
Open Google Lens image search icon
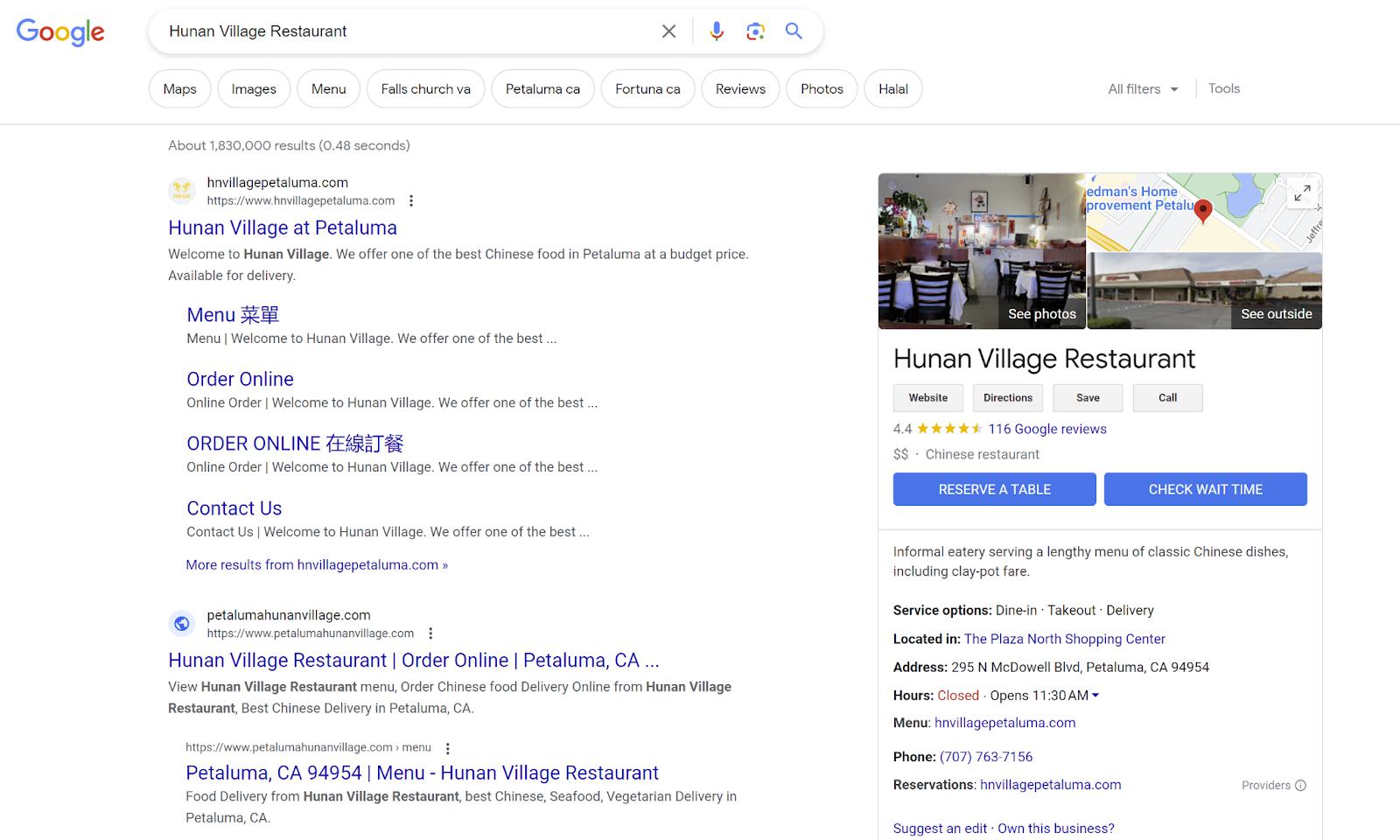coord(755,31)
